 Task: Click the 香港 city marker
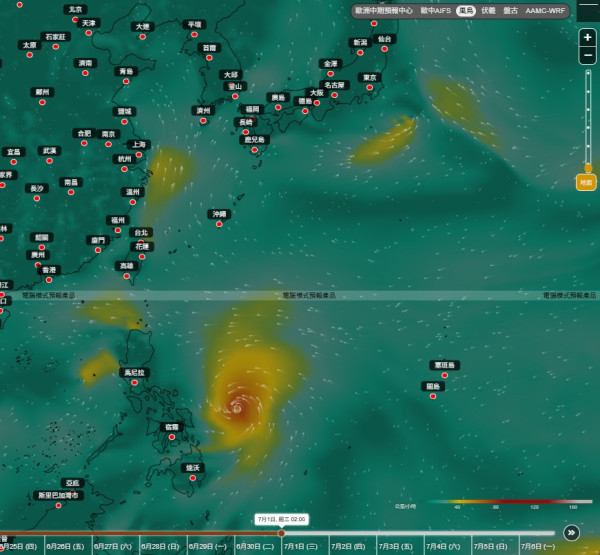49,280
